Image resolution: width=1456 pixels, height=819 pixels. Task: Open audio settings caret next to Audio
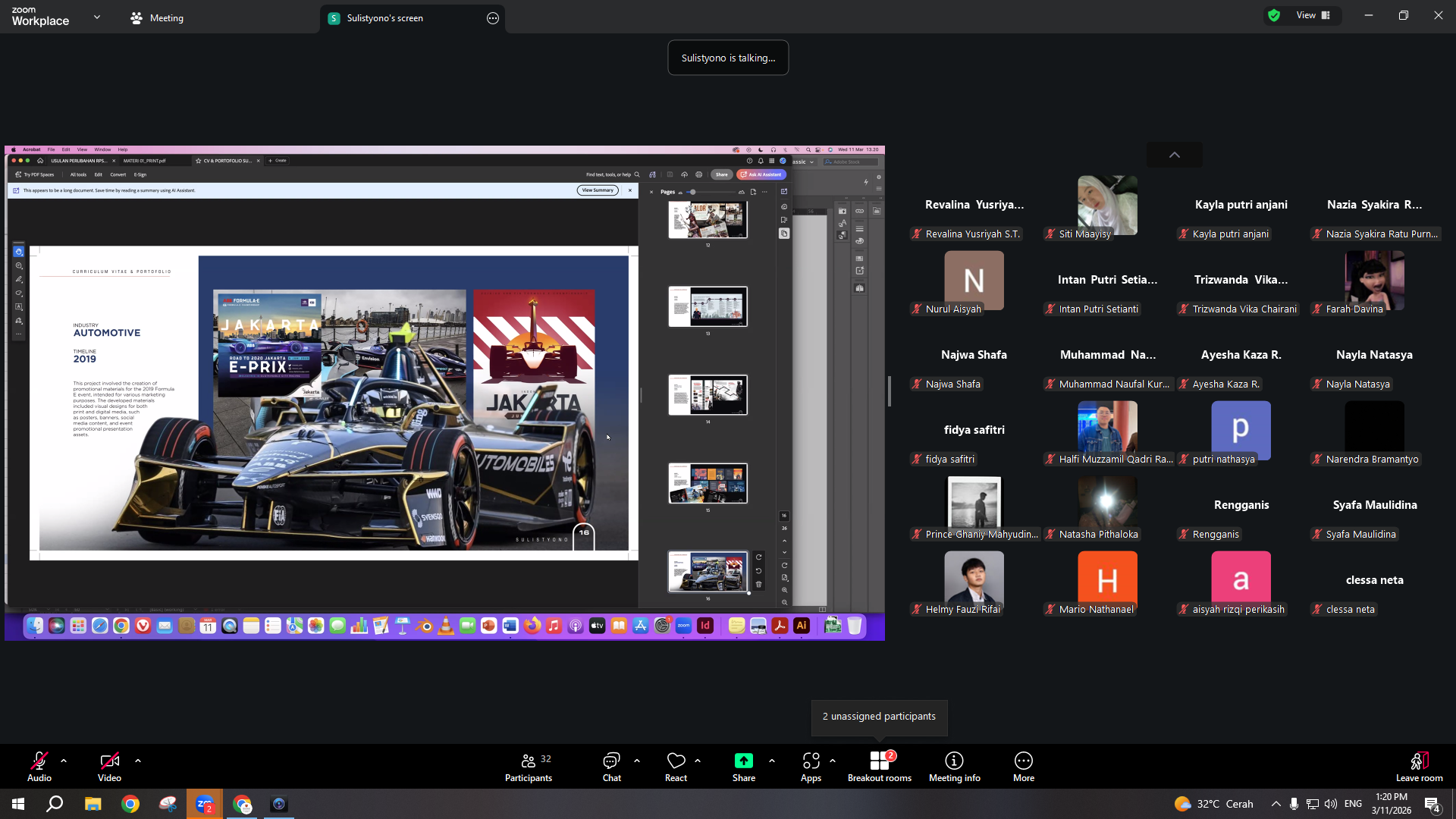[x=64, y=761]
